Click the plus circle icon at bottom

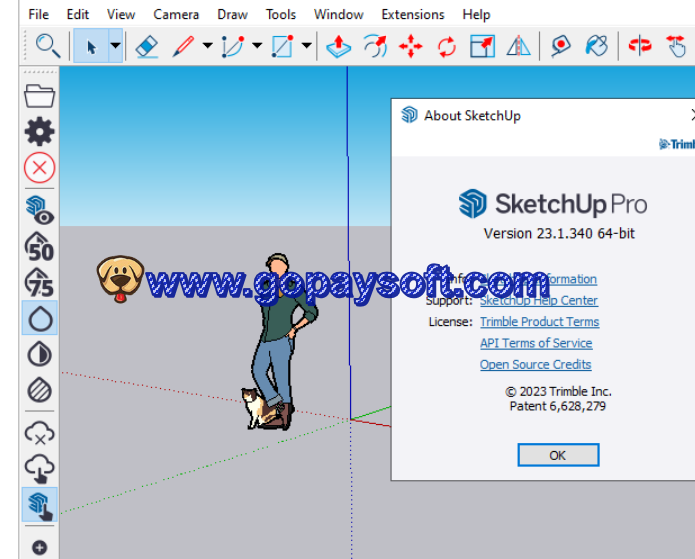(x=39, y=547)
